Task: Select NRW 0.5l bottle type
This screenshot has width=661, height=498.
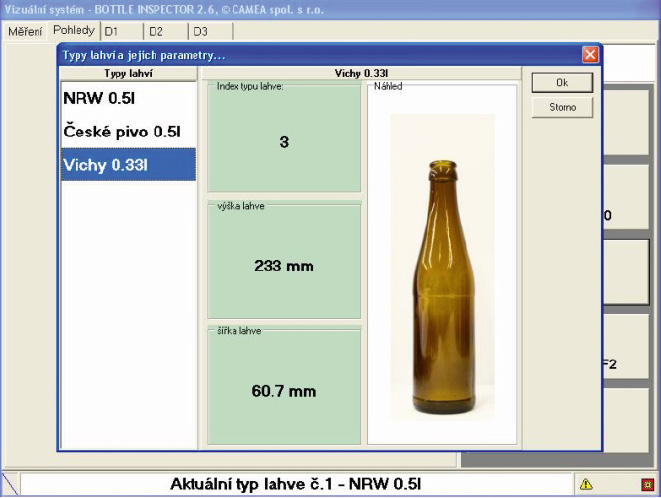Action: click(128, 98)
